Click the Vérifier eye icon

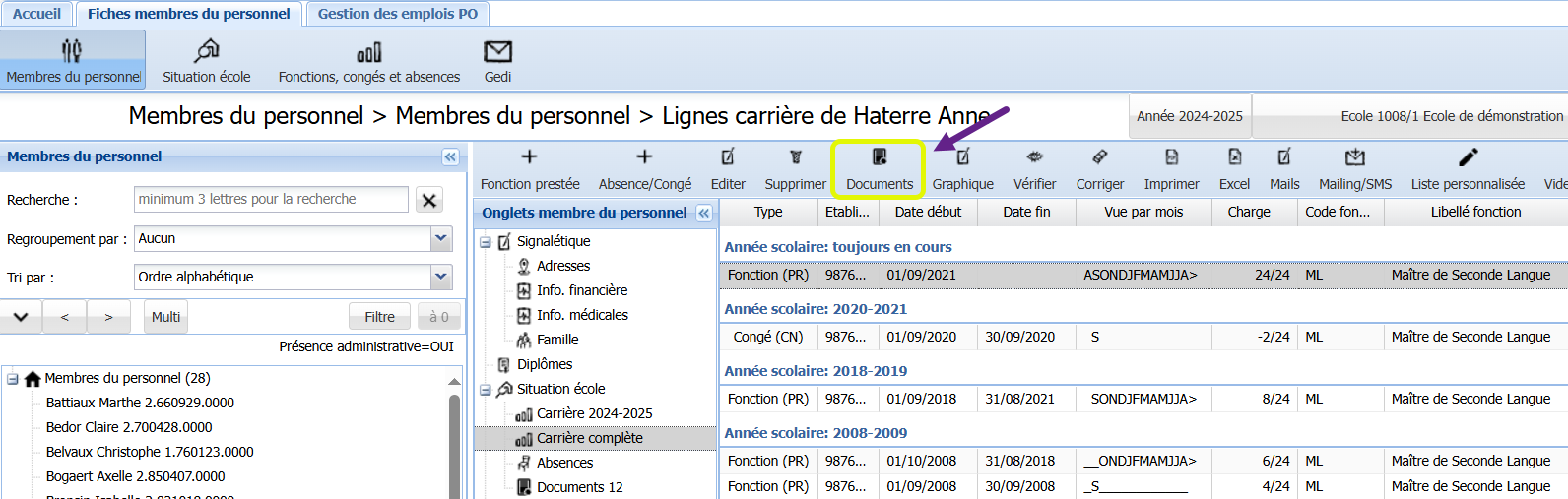pos(1034,157)
